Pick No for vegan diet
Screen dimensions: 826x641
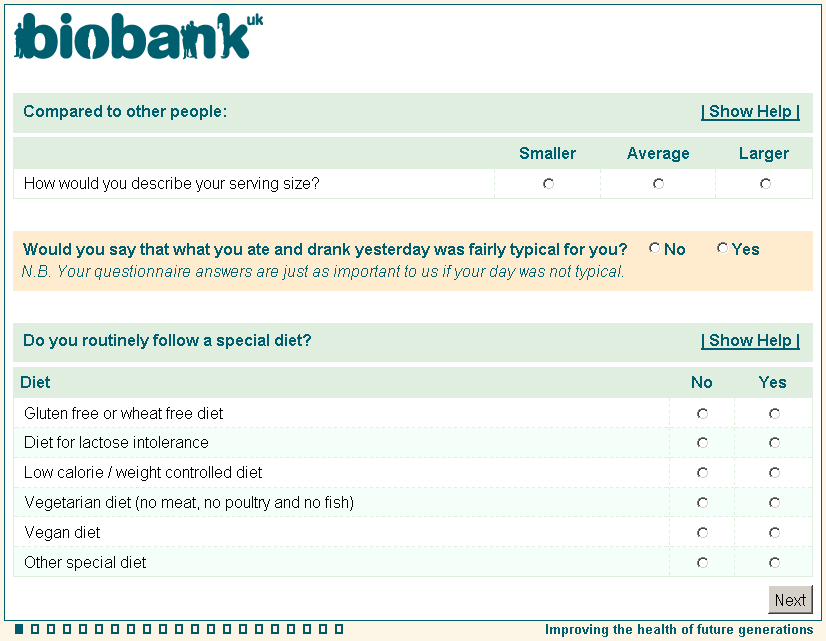point(702,533)
